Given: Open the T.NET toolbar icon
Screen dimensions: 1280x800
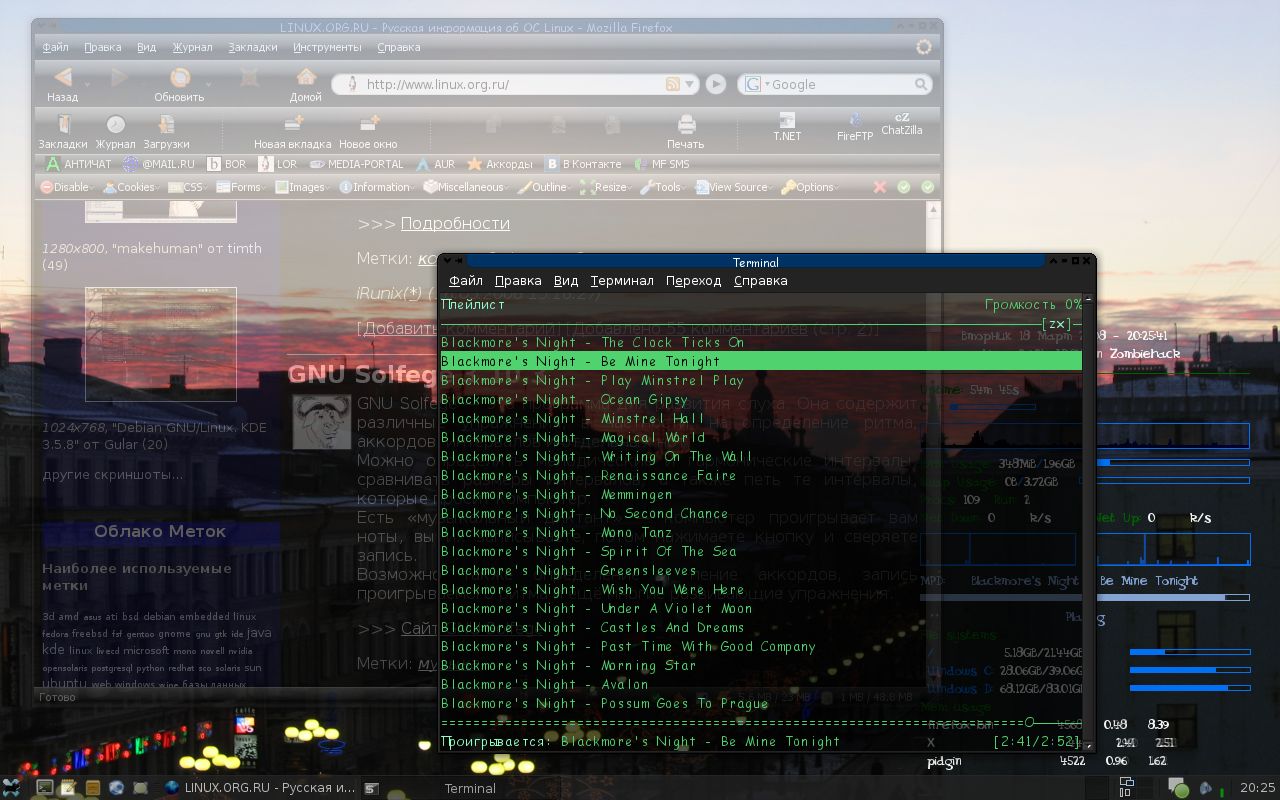Looking at the screenshot, I should [787, 120].
